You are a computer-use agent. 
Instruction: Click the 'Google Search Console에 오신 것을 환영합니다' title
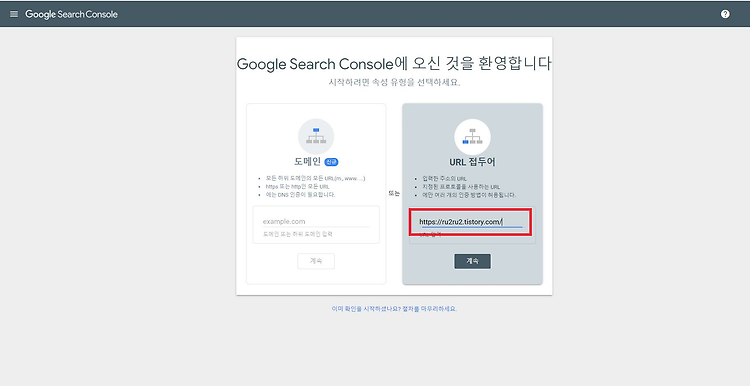click(394, 64)
